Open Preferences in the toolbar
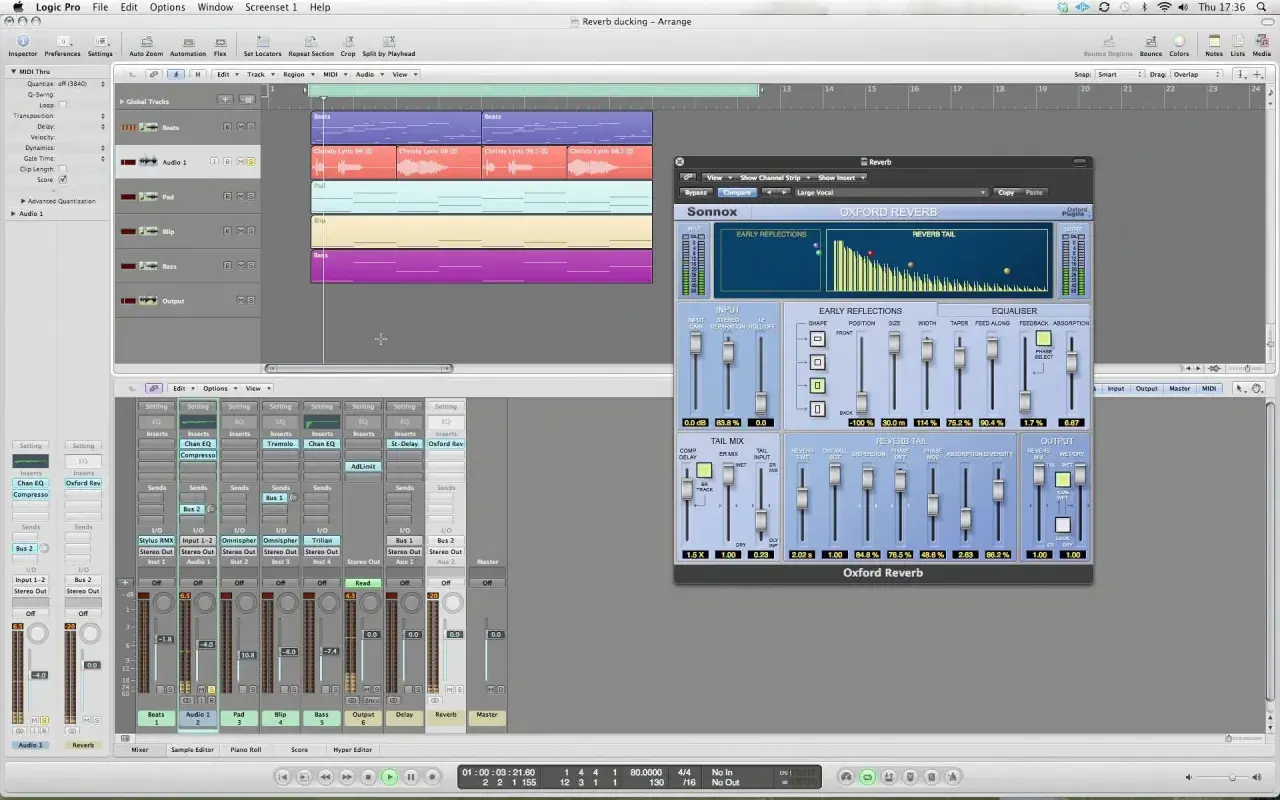The height and width of the screenshot is (800, 1280). click(x=62, y=45)
